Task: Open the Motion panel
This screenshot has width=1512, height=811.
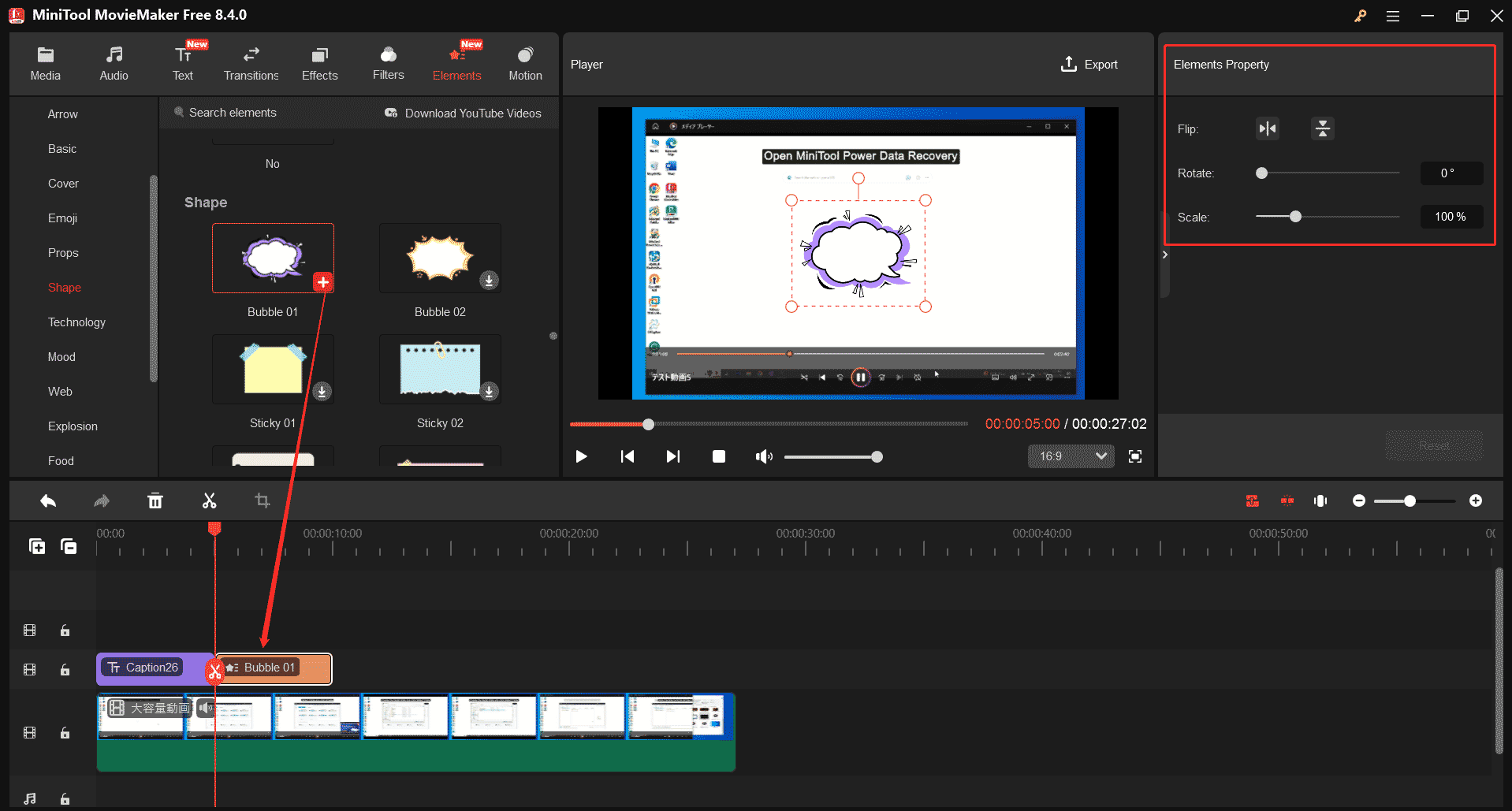Action: [x=525, y=63]
